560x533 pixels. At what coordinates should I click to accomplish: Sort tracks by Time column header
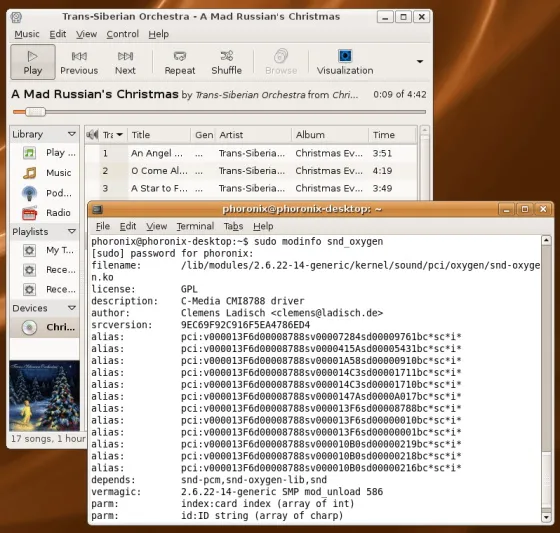[392, 135]
